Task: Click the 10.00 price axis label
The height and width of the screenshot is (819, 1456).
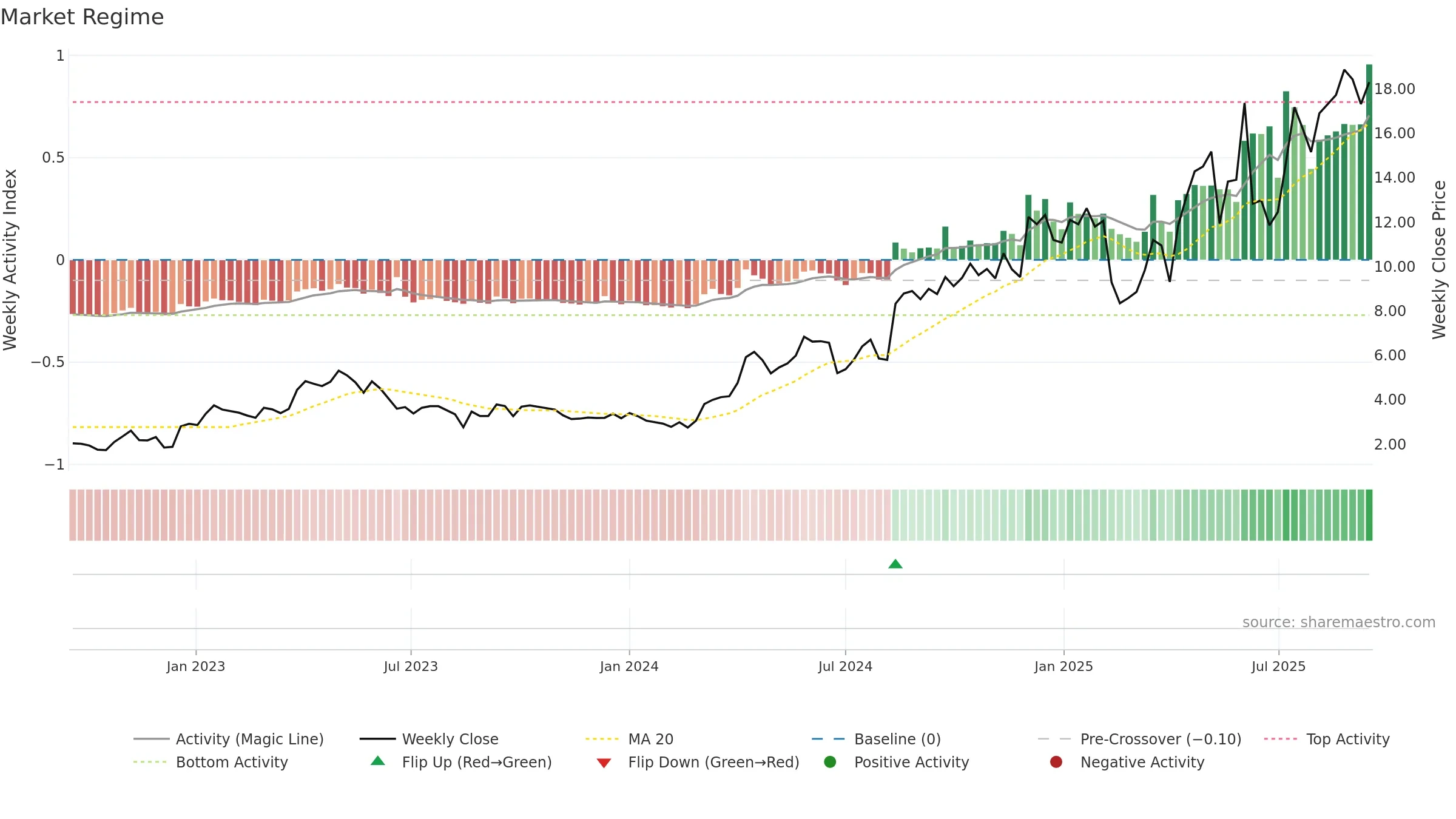Action: click(1395, 267)
